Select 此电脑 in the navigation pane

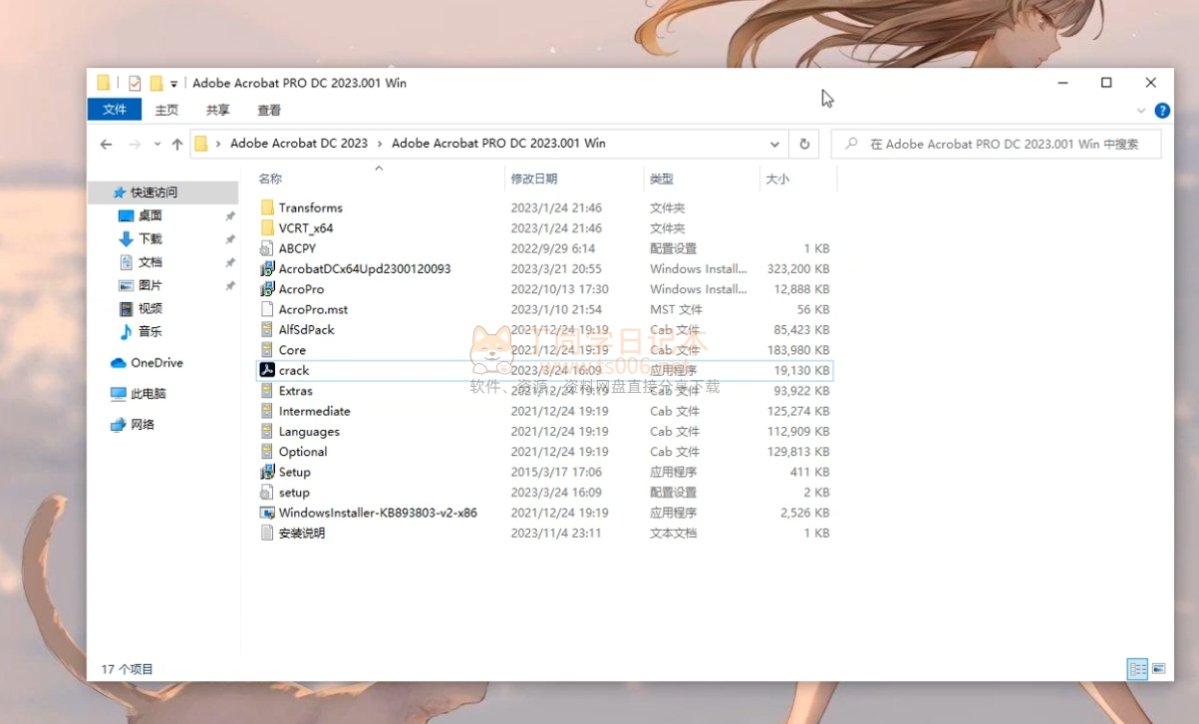pos(148,394)
